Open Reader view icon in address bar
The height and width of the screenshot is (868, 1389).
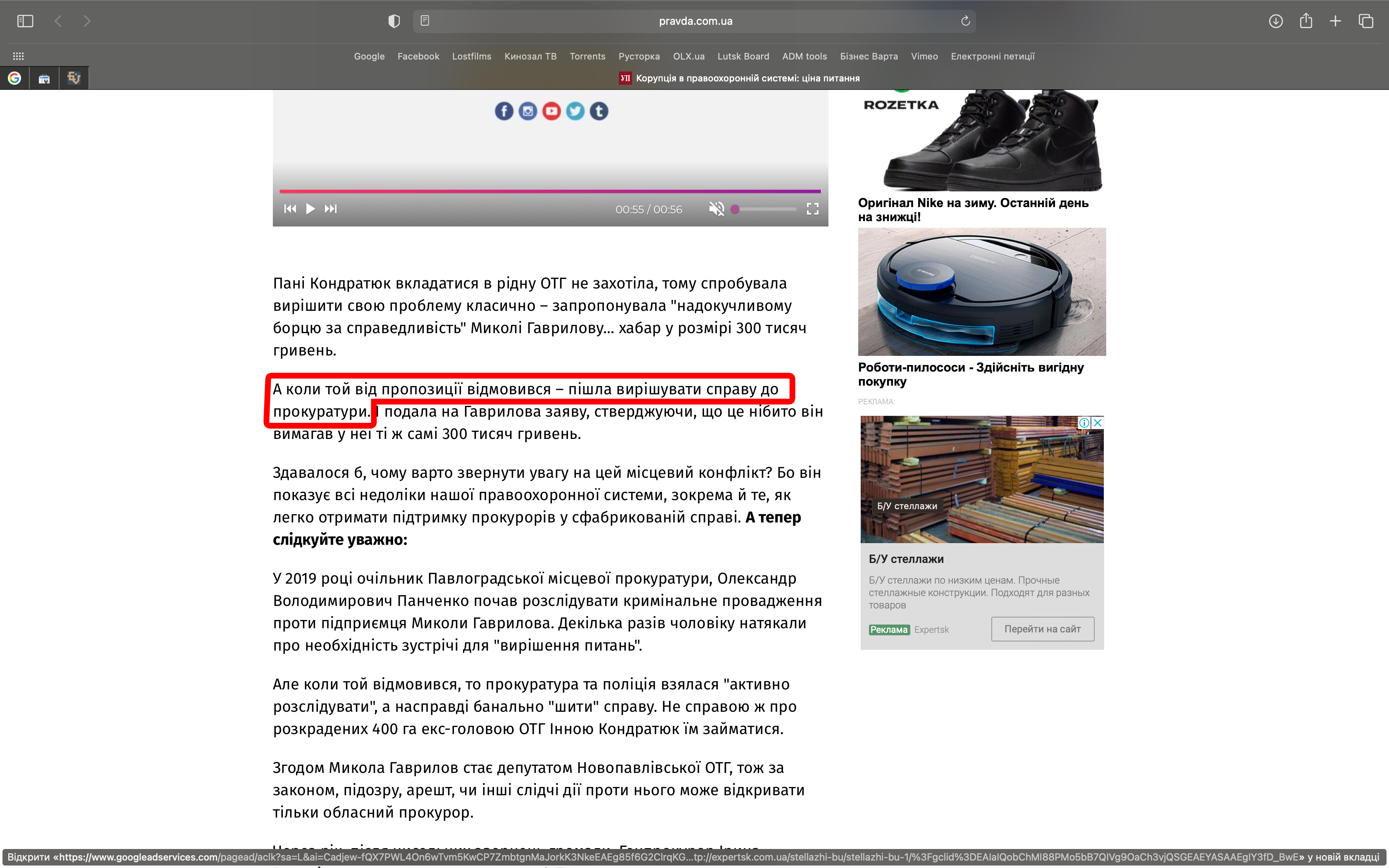click(x=425, y=21)
